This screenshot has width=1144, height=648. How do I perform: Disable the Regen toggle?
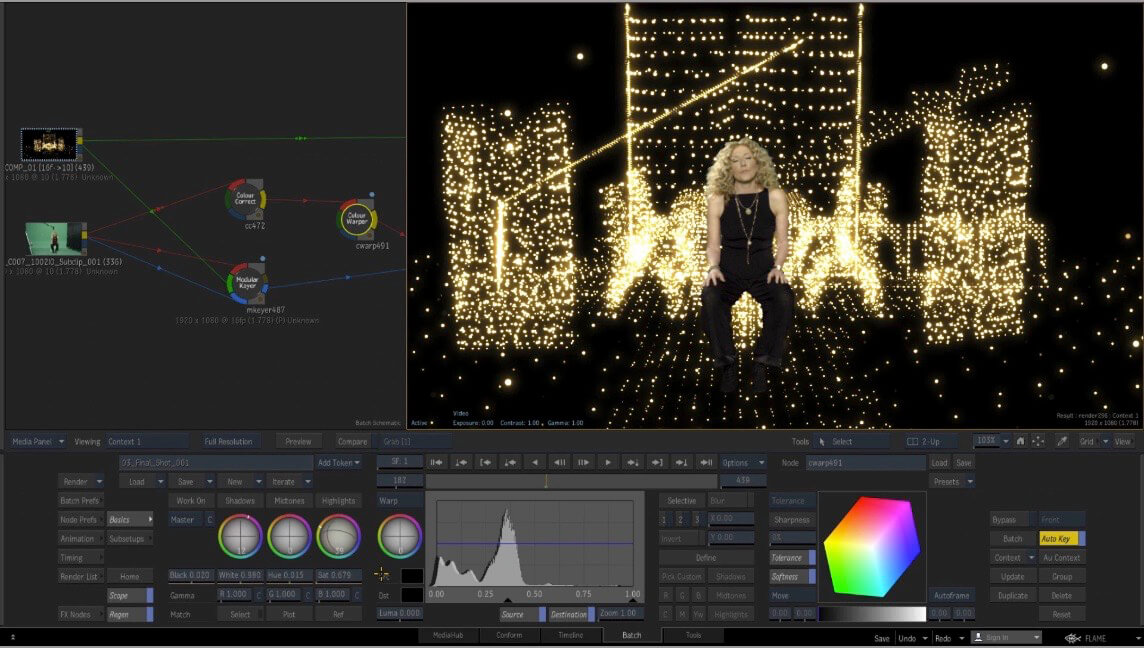(130, 614)
